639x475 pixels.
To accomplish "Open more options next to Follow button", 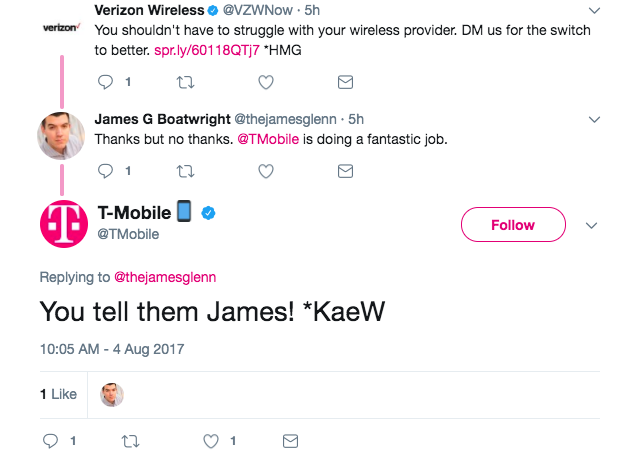I will click(x=591, y=225).
